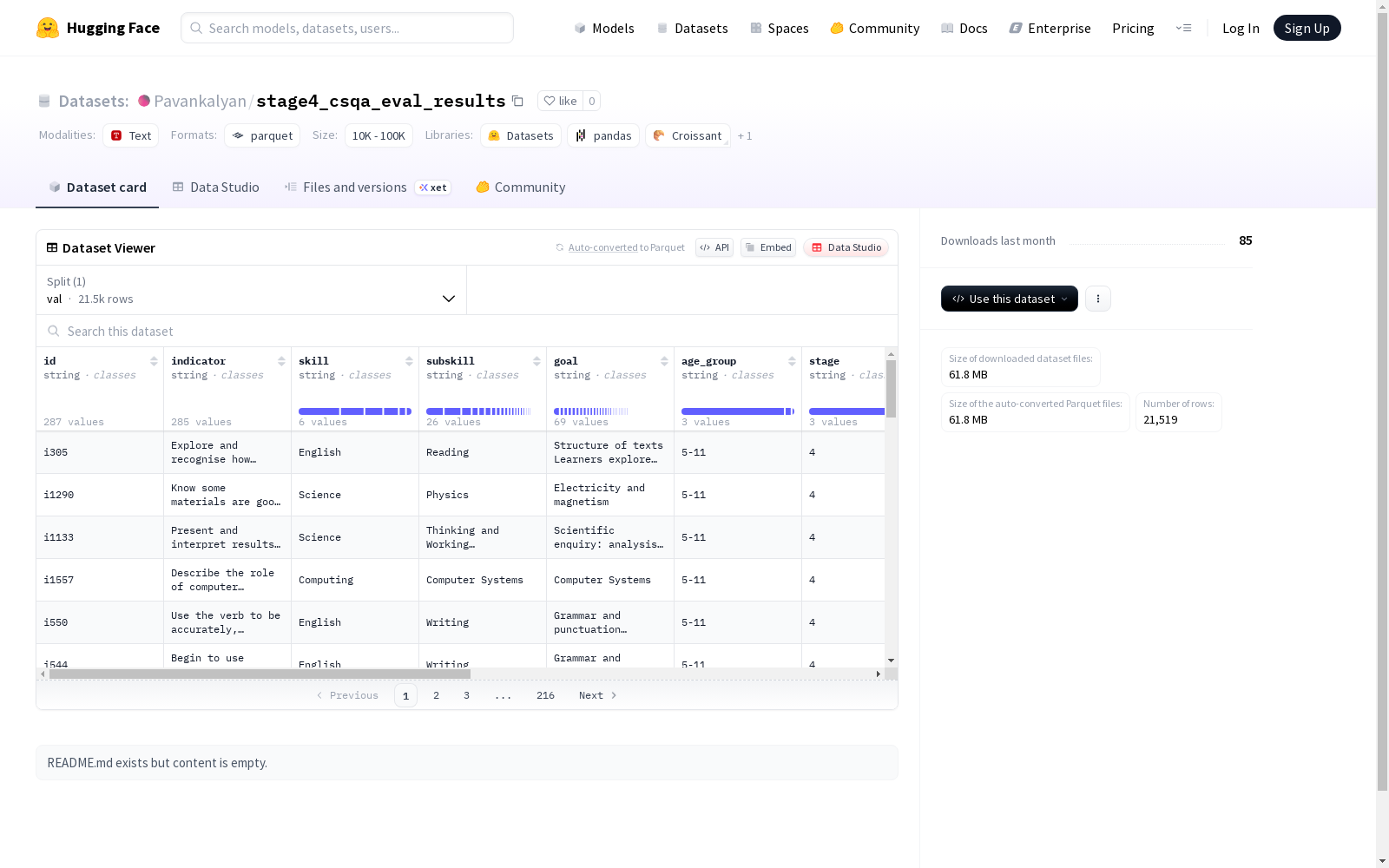The height and width of the screenshot is (868, 1389).
Task: Open Enterprise in top navigation
Action: point(1050,28)
